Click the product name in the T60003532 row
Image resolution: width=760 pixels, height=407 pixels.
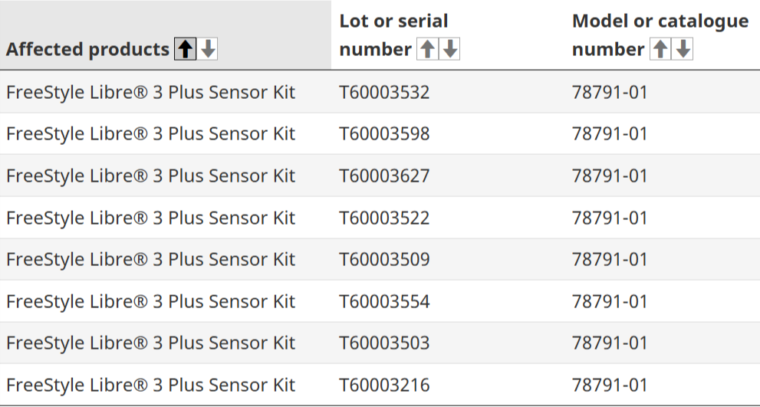151,92
